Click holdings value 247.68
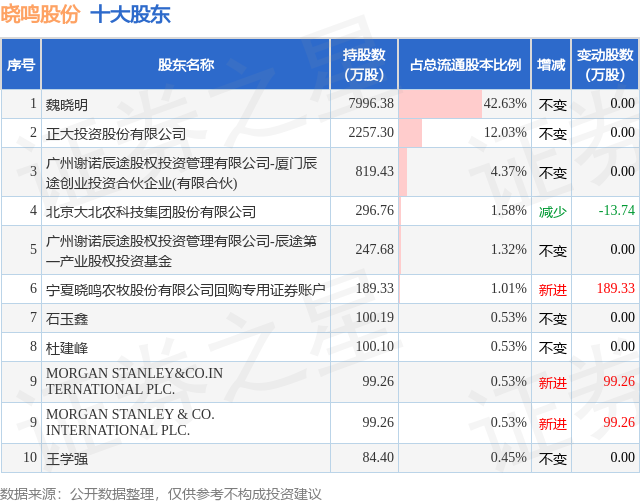 point(374,249)
